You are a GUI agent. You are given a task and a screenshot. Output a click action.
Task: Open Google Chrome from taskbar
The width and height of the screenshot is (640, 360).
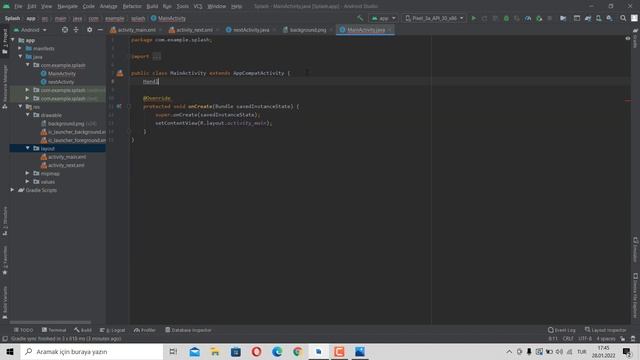[298, 351]
